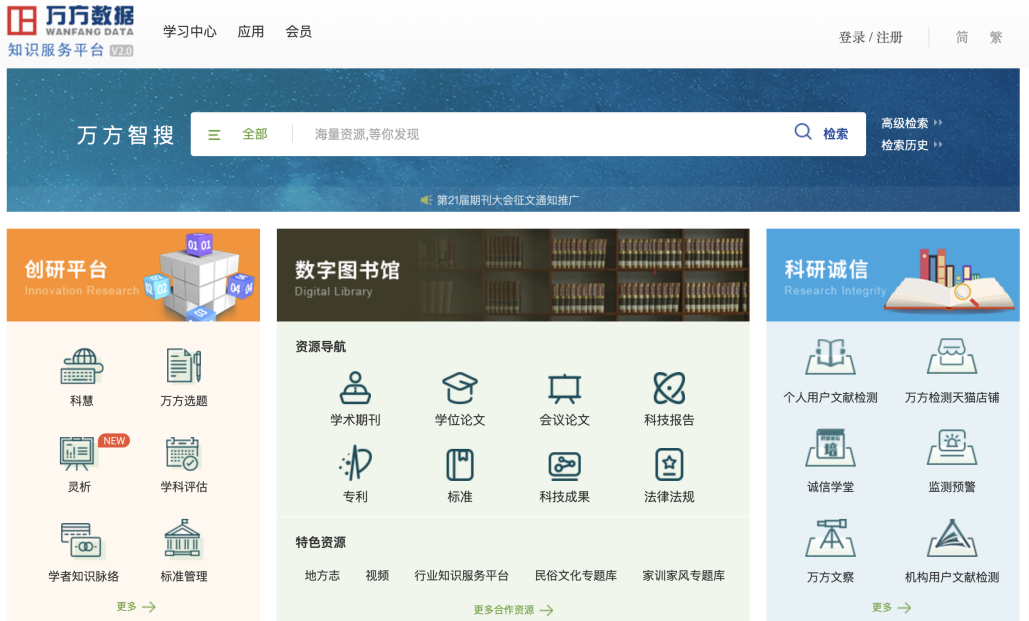Viewport: 1029px width, 621px height.
Task: Open the 万方选题 document-pen icon
Action: (x=184, y=366)
